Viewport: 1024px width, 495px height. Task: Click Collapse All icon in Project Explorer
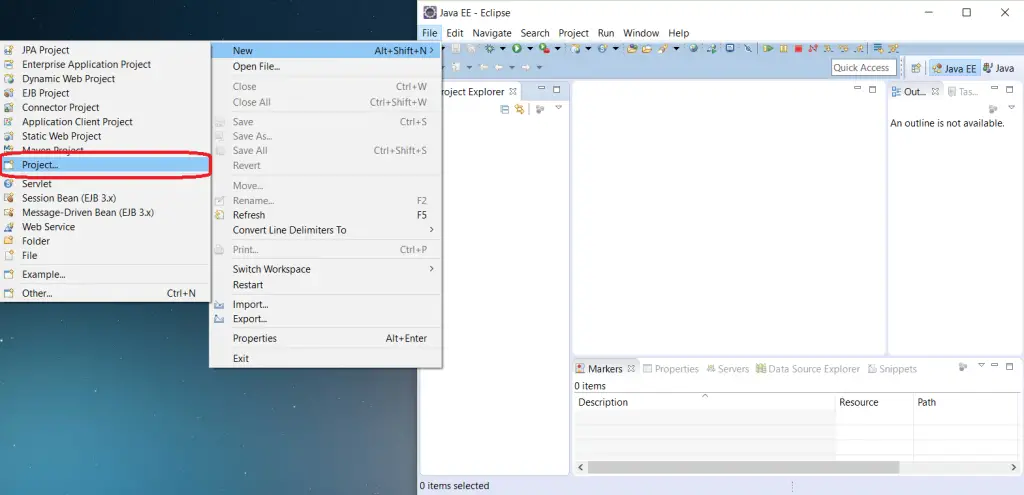[505, 109]
